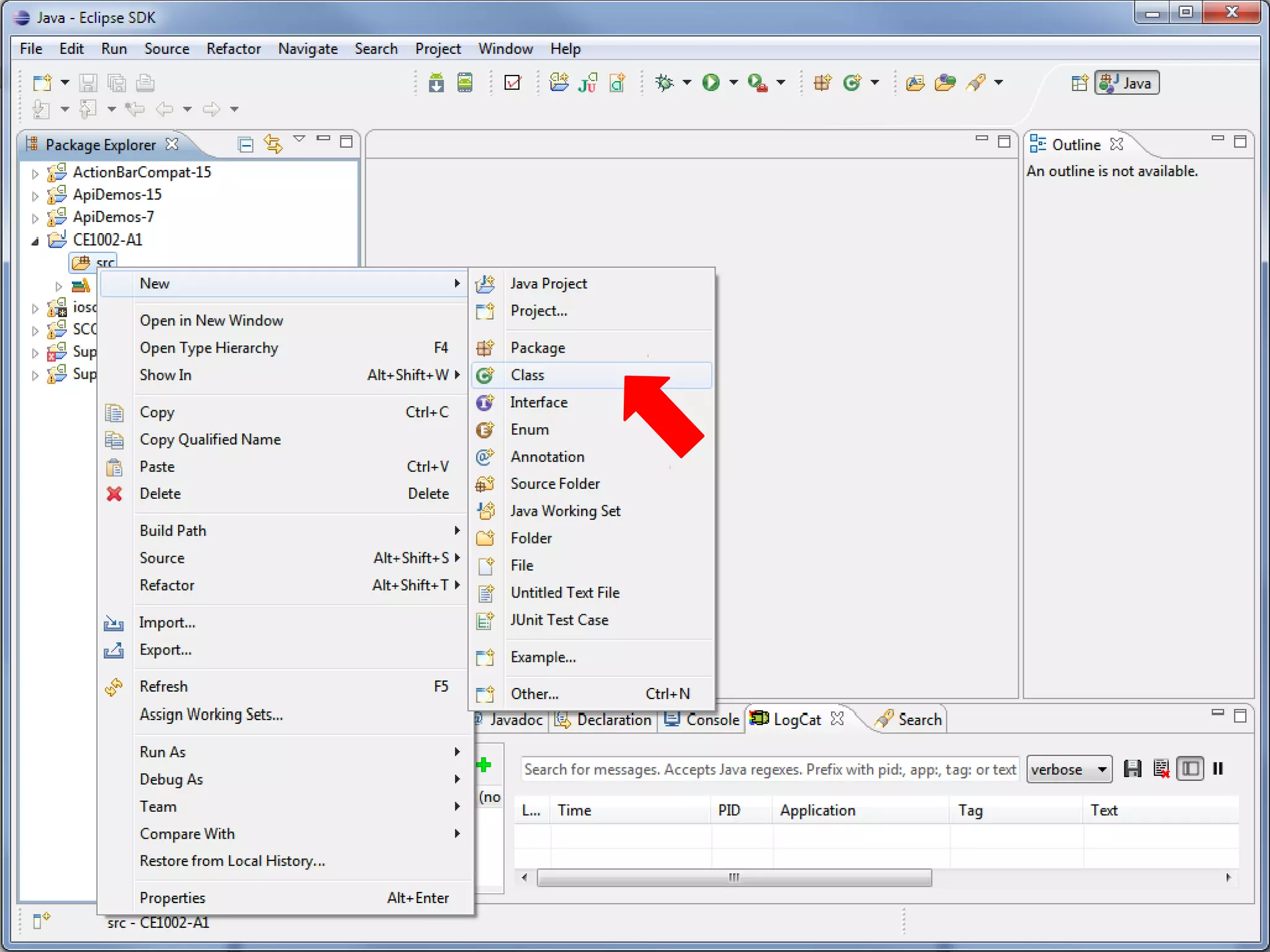This screenshot has height=952, width=1270.
Task: Switch to the Search tab
Action: (x=910, y=720)
